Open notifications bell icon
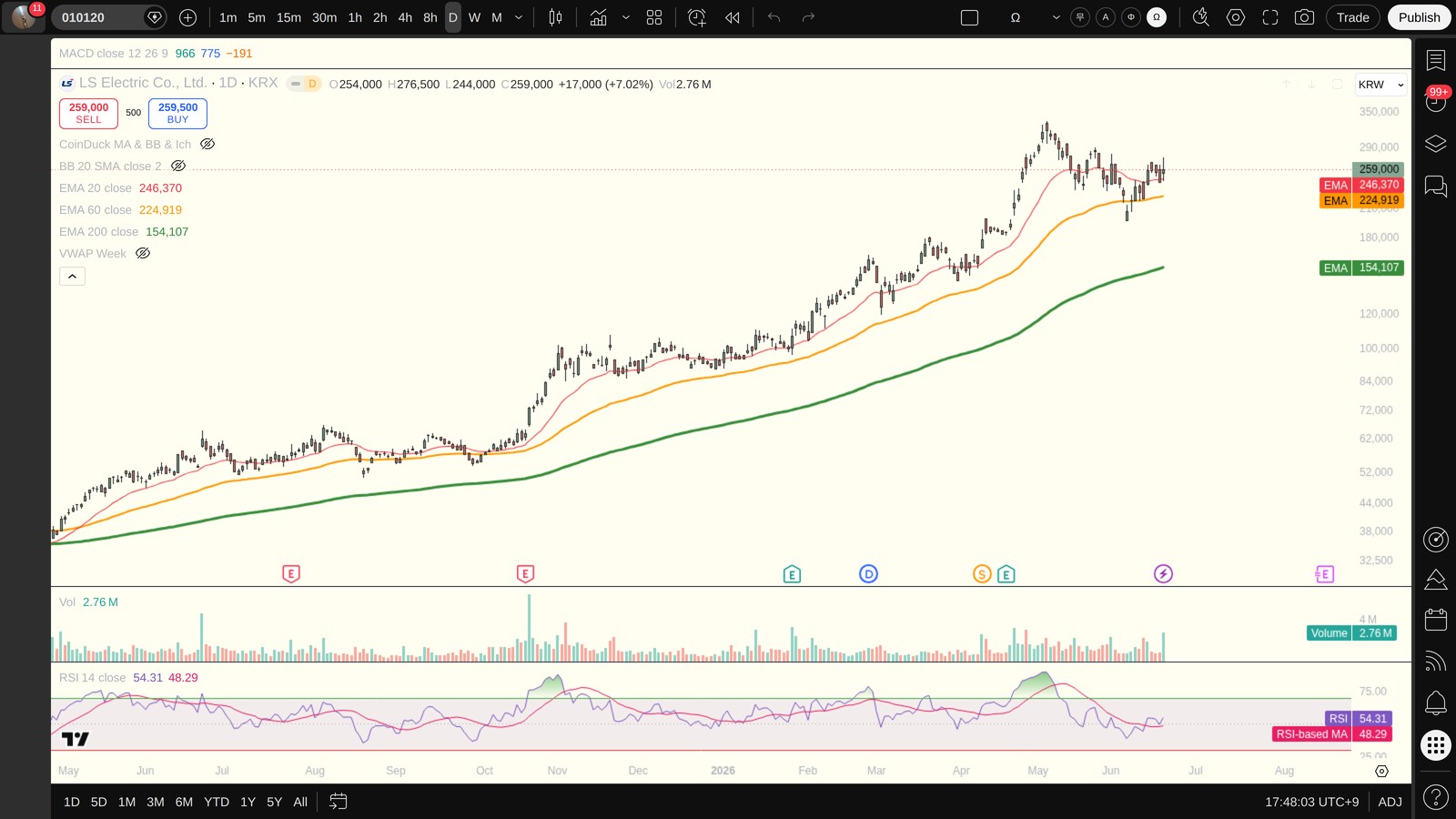 point(1436,703)
